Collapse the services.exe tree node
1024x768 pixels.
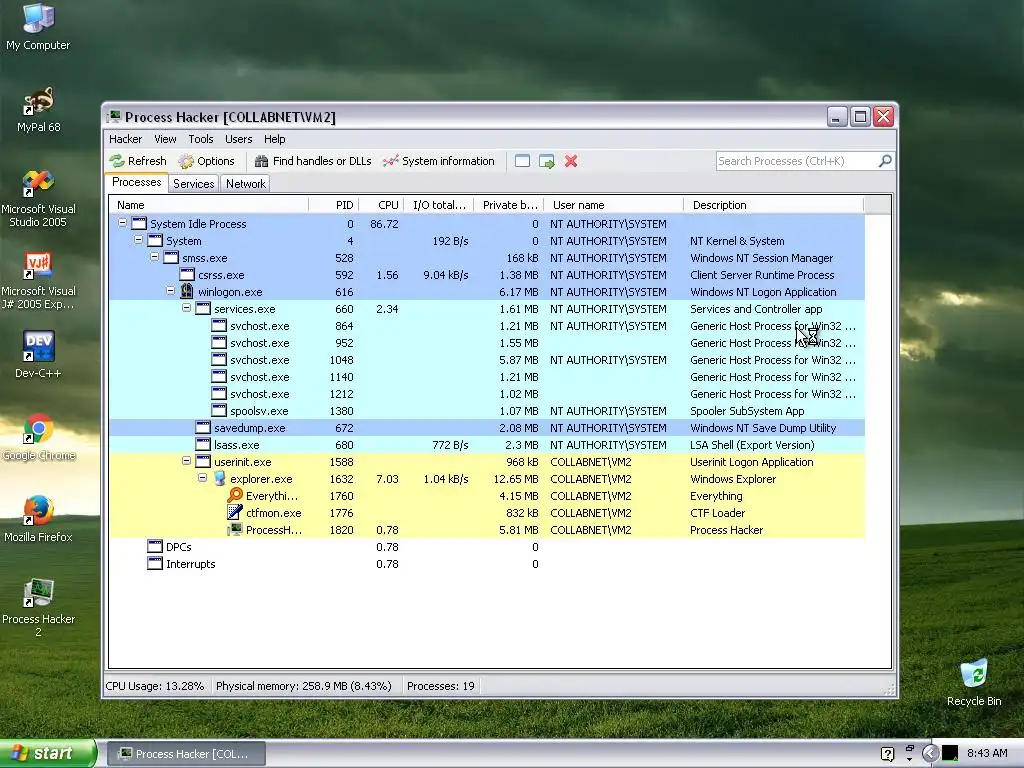point(186,308)
